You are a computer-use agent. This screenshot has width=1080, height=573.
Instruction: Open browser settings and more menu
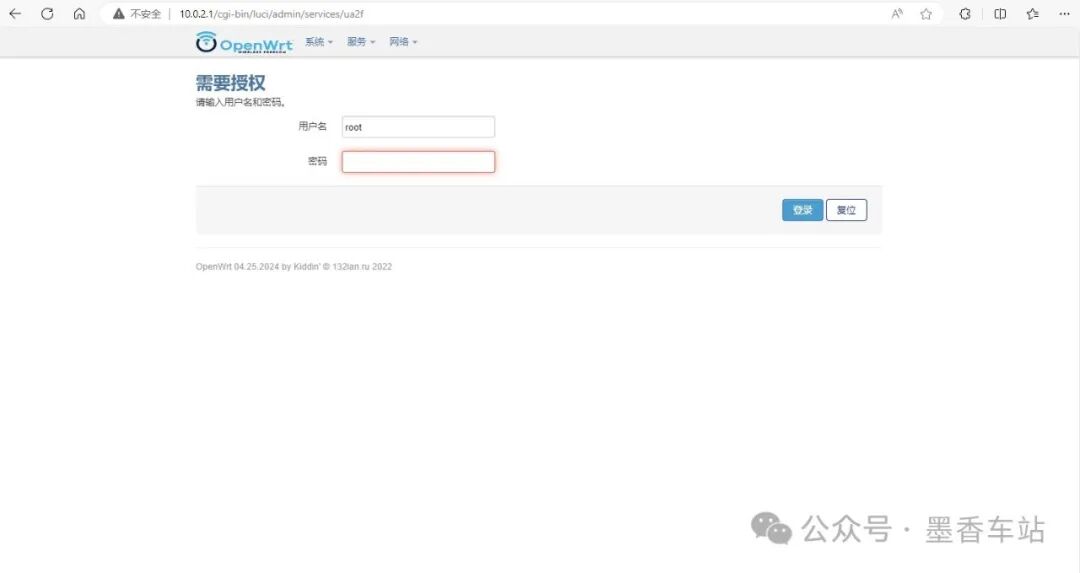click(x=1064, y=14)
